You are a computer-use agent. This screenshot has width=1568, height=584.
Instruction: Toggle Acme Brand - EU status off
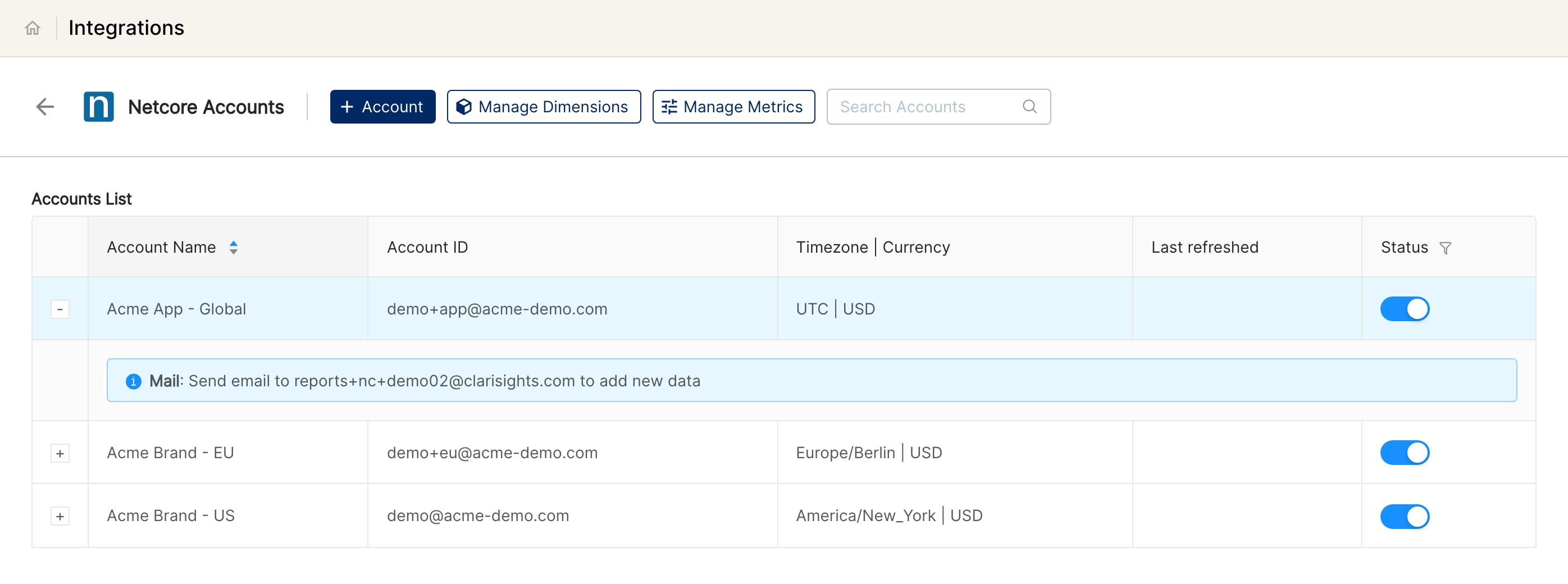coord(1404,453)
